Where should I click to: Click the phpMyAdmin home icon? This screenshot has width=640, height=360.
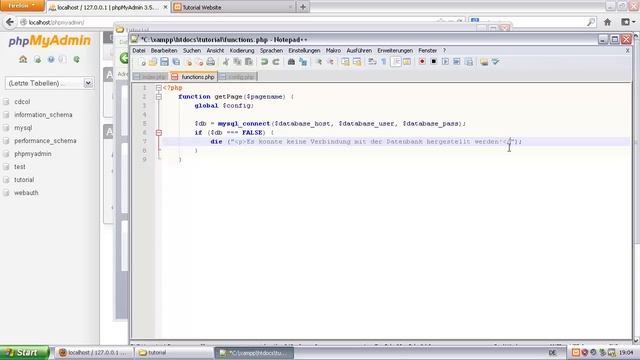(x=23, y=60)
